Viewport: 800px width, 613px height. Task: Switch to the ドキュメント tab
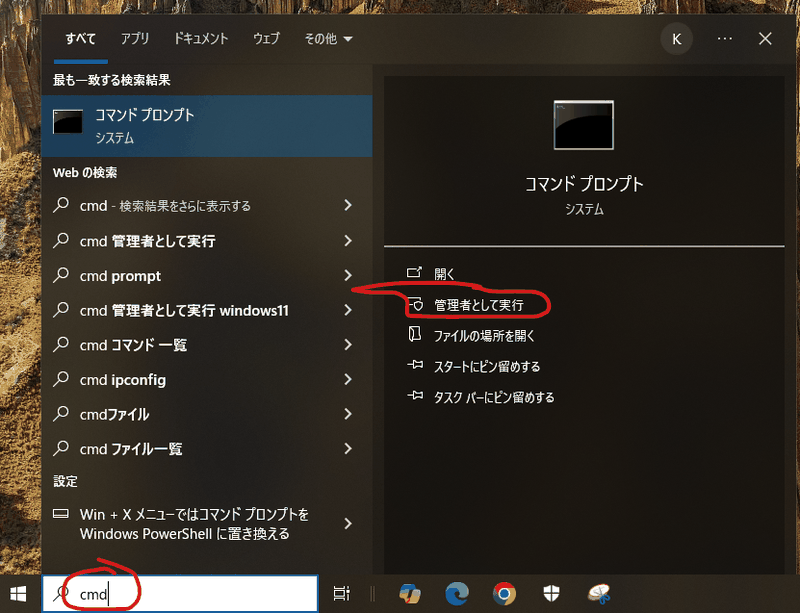point(201,39)
